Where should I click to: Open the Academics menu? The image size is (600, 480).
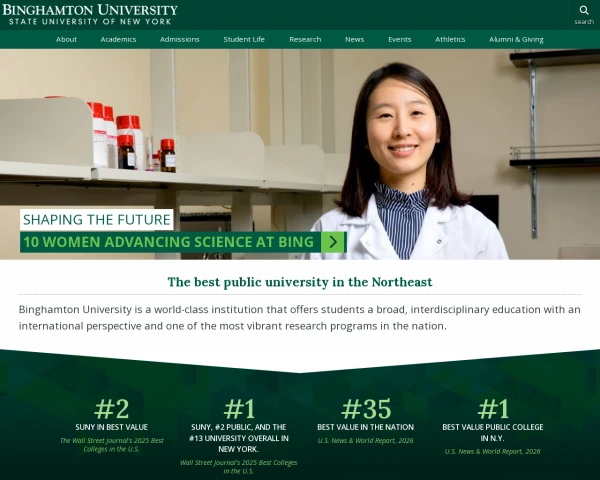(118, 39)
